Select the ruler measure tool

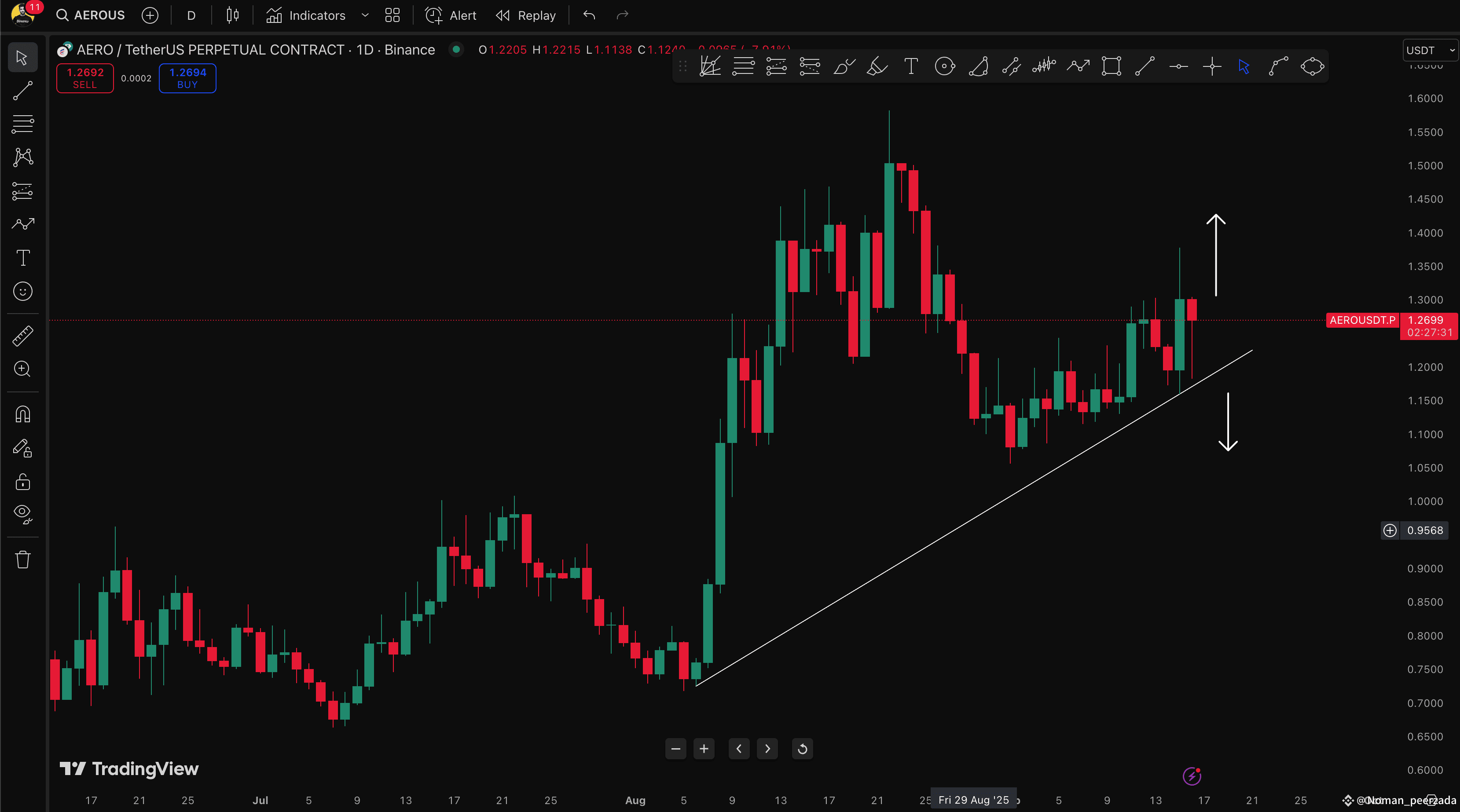(x=23, y=336)
